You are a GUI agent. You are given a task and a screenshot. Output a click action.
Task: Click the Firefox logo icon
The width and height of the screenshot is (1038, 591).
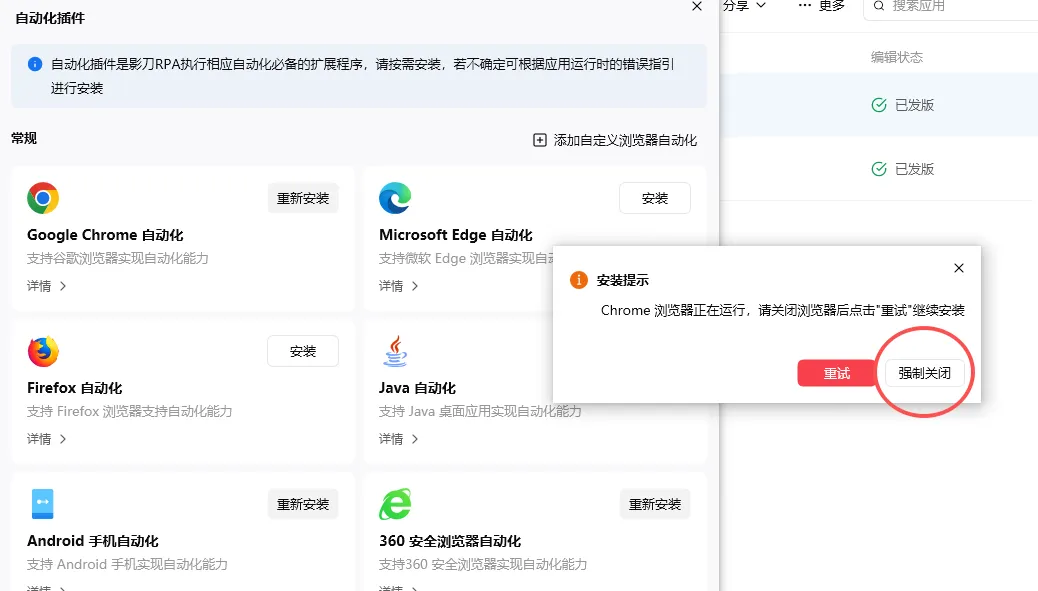(x=43, y=351)
